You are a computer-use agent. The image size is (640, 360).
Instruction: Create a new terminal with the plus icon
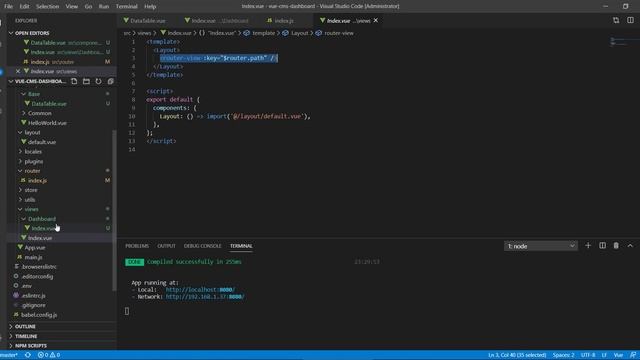click(x=588, y=246)
